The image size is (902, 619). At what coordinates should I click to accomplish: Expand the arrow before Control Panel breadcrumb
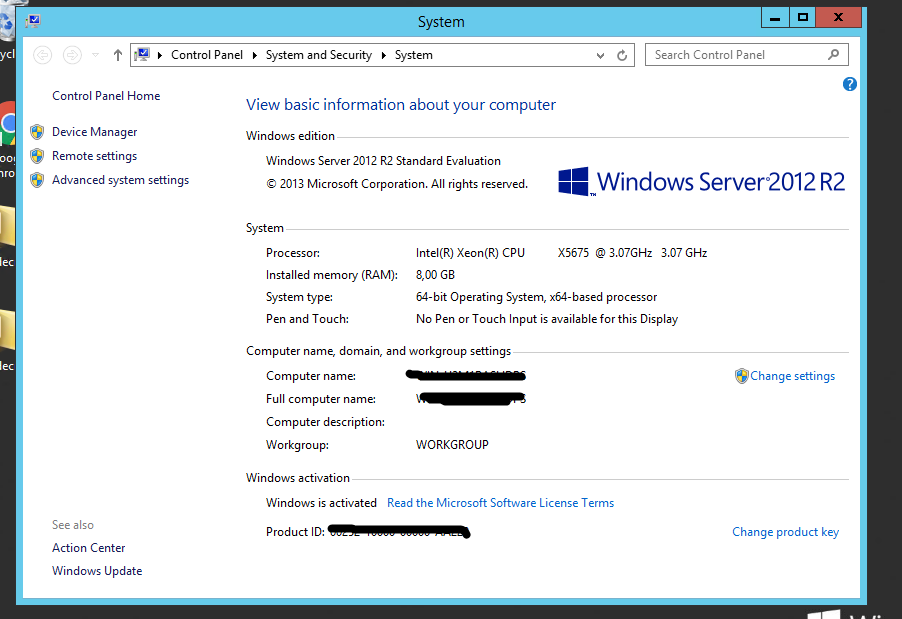point(159,55)
